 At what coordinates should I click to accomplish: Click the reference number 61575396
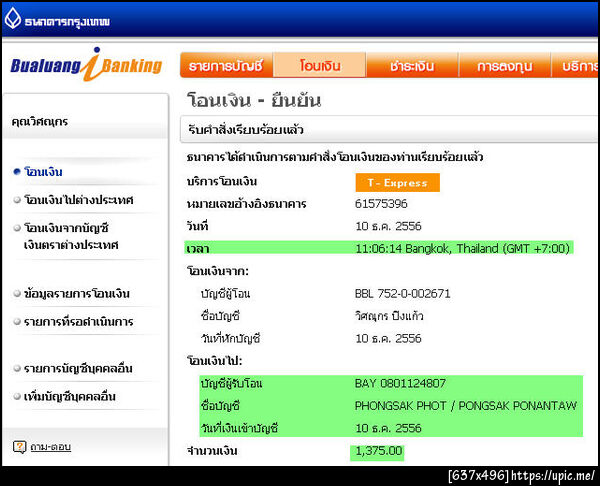point(381,204)
